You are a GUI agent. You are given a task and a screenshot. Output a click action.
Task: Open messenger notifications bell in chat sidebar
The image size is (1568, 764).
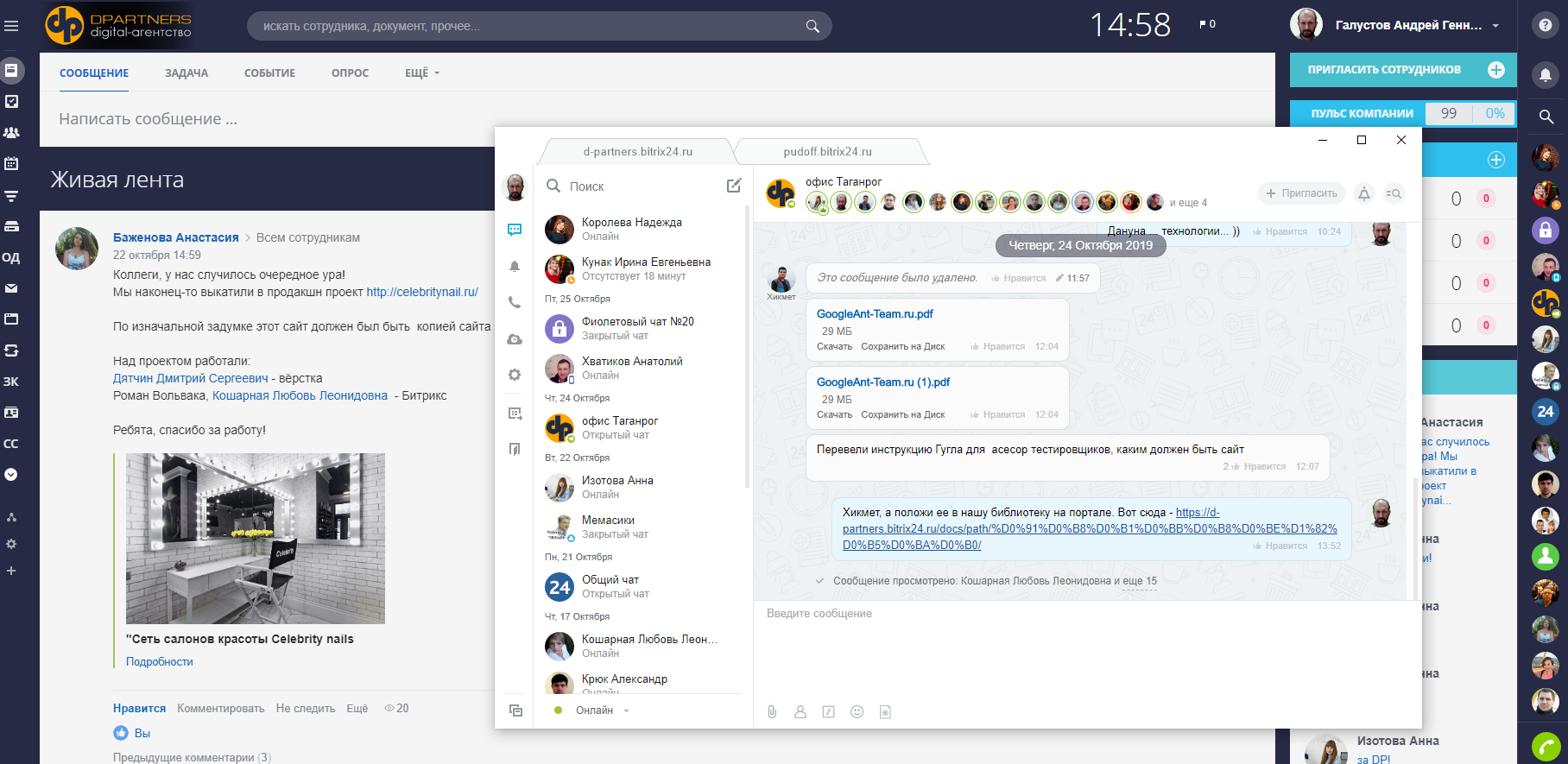tap(515, 266)
